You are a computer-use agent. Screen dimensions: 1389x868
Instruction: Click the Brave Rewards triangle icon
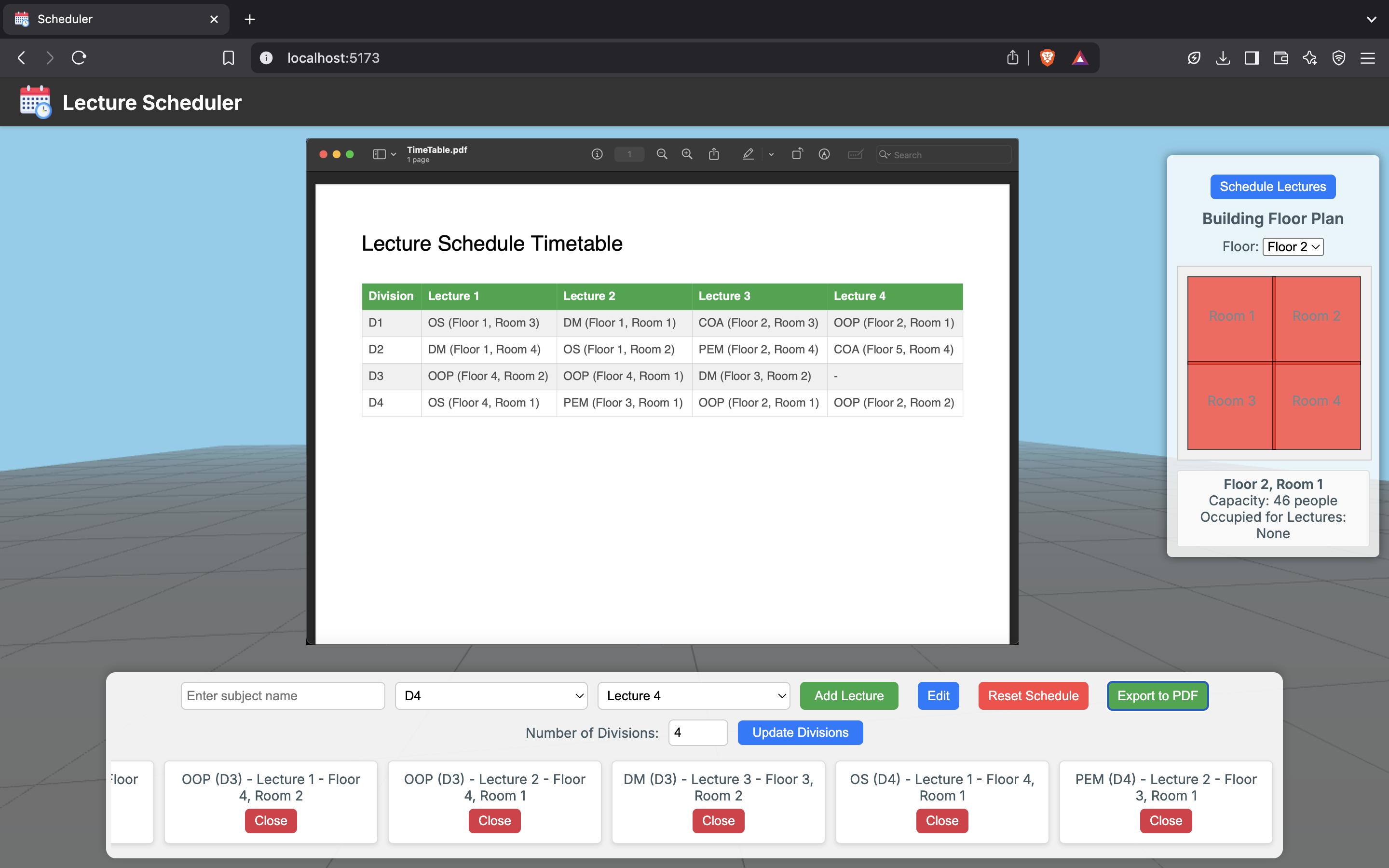[1080, 58]
